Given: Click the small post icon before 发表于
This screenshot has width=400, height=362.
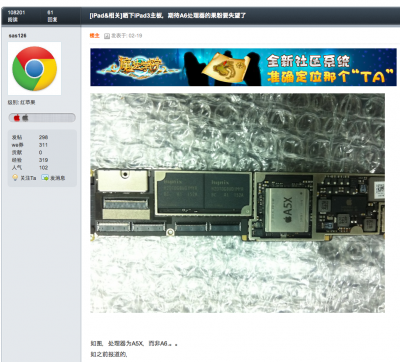Looking at the screenshot, I should click(107, 36).
